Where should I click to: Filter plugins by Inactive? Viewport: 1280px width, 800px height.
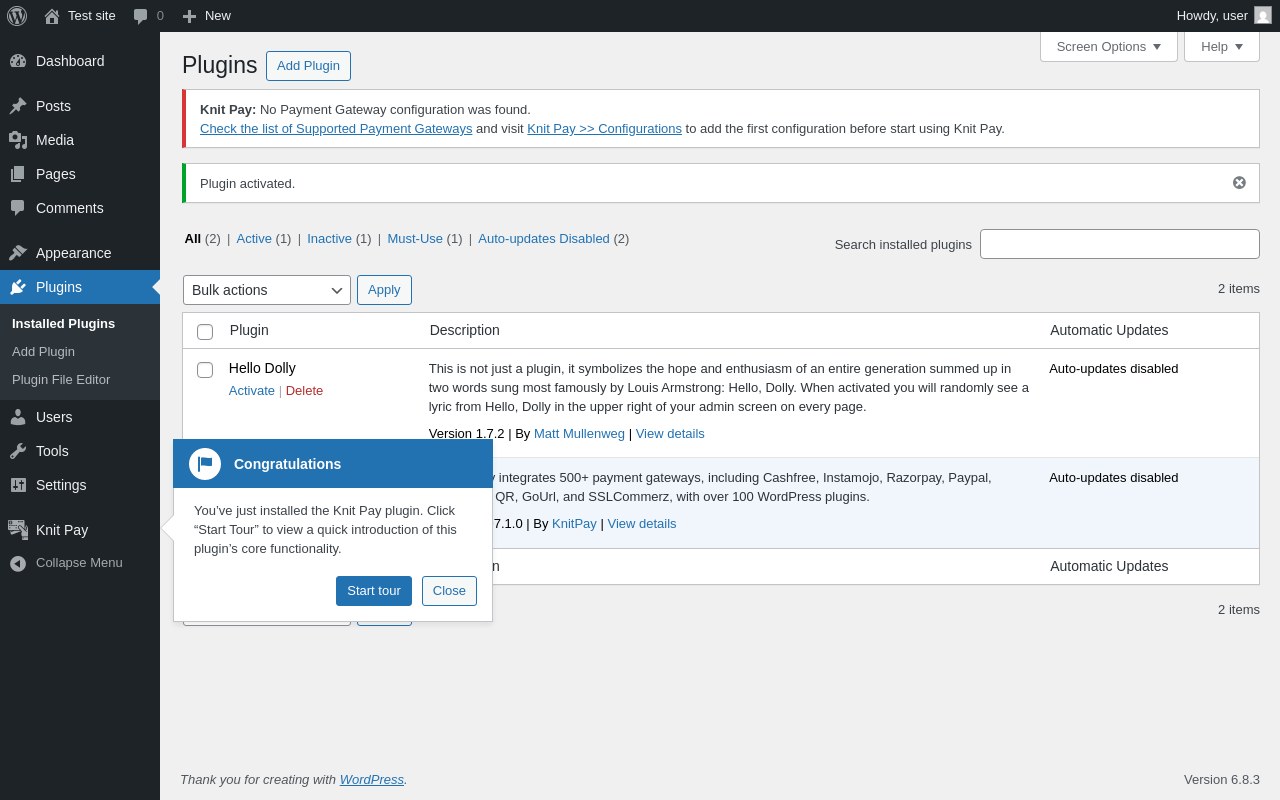329,239
